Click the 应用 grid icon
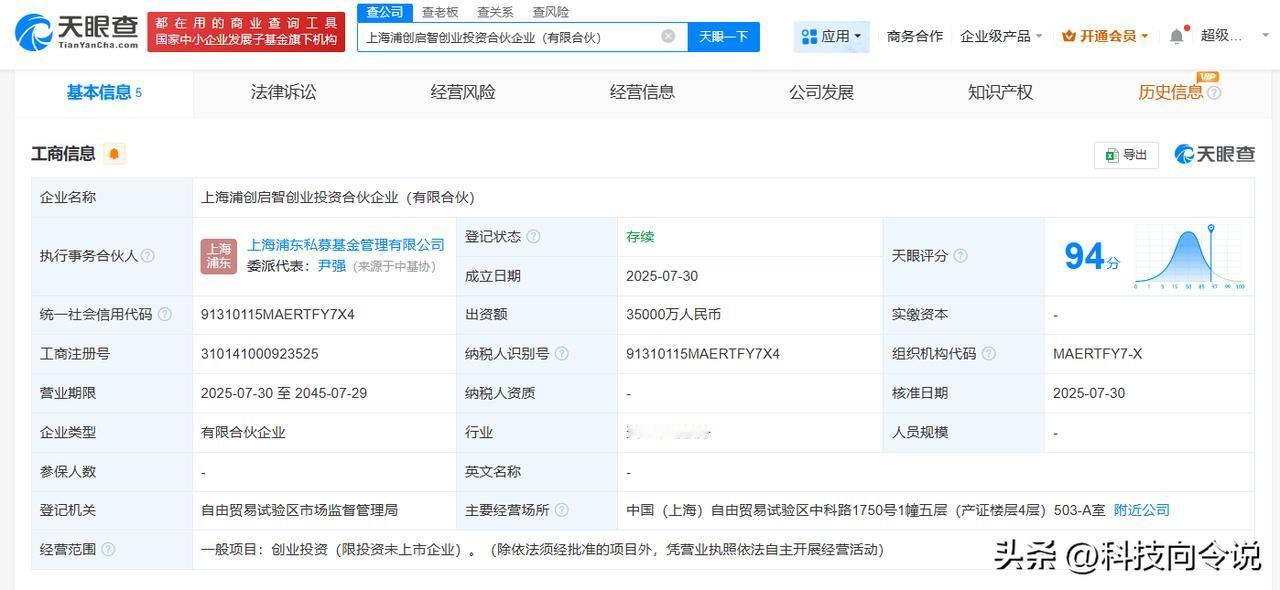The height and width of the screenshot is (590, 1280). coord(809,36)
